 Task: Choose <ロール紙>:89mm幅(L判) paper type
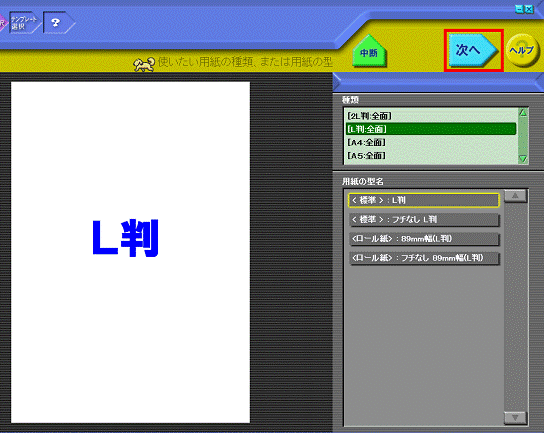pos(424,239)
